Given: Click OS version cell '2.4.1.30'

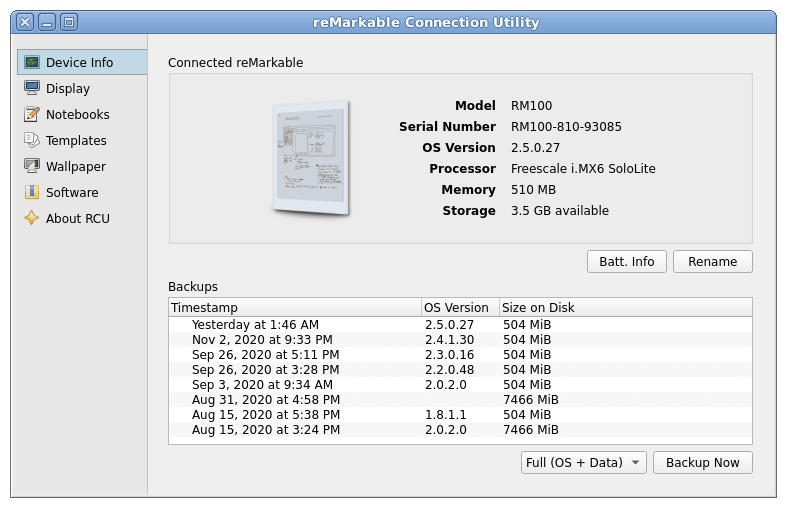Looking at the screenshot, I should pyautogui.click(x=449, y=340).
